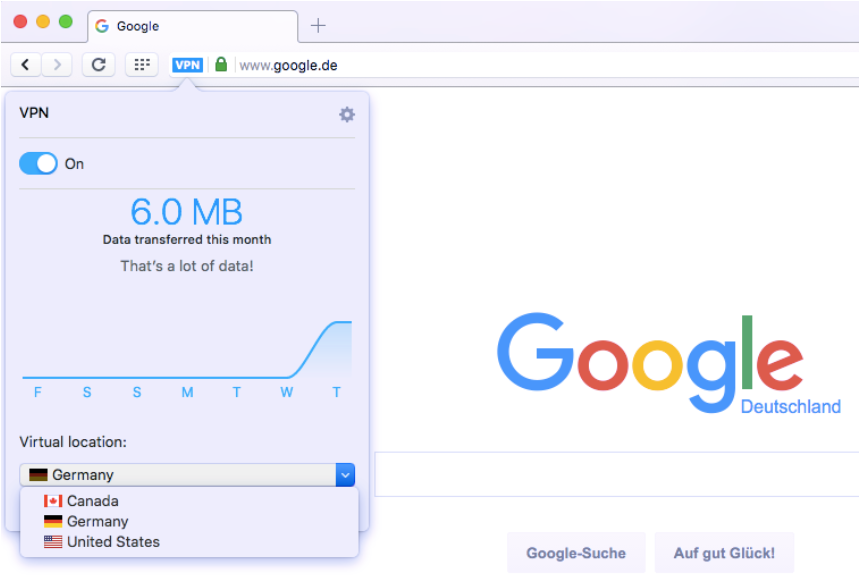Close the browser window with red button
The height and width of the screenshot is (579, 860).
coord(20,21)
